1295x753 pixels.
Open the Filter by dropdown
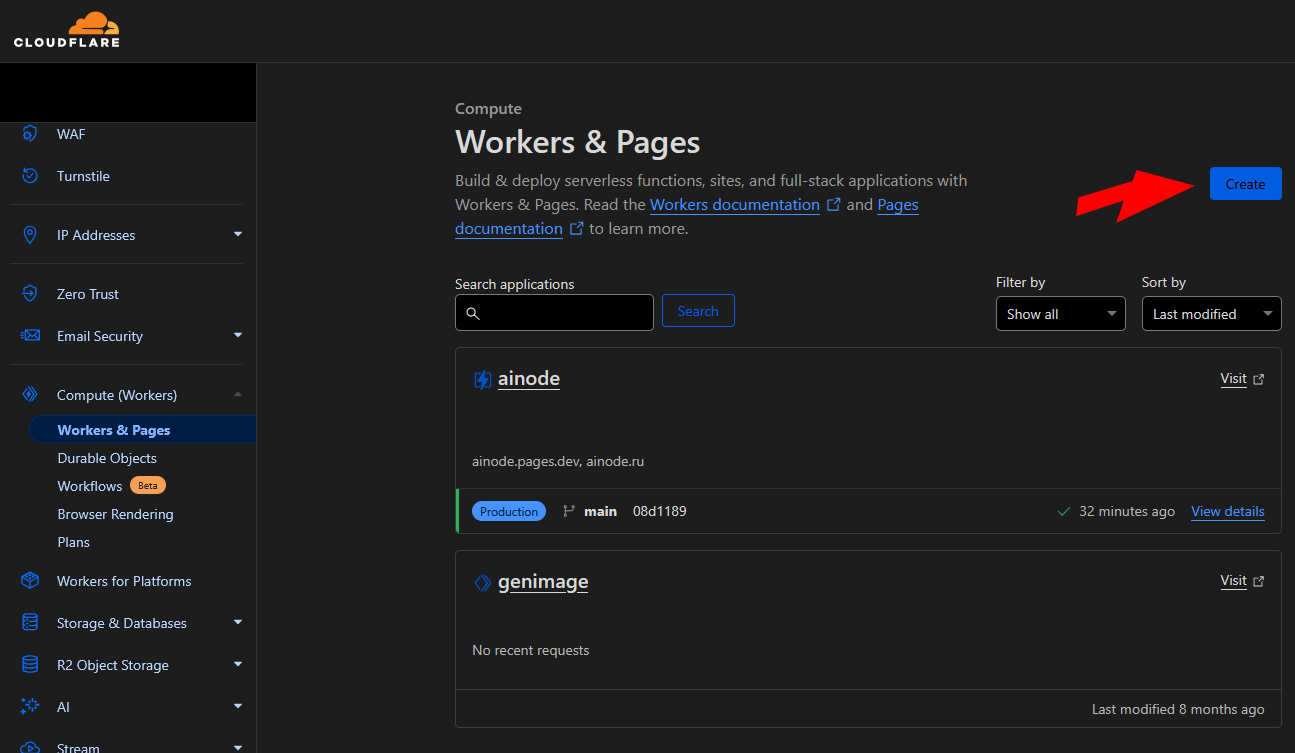pos(1061,314)
